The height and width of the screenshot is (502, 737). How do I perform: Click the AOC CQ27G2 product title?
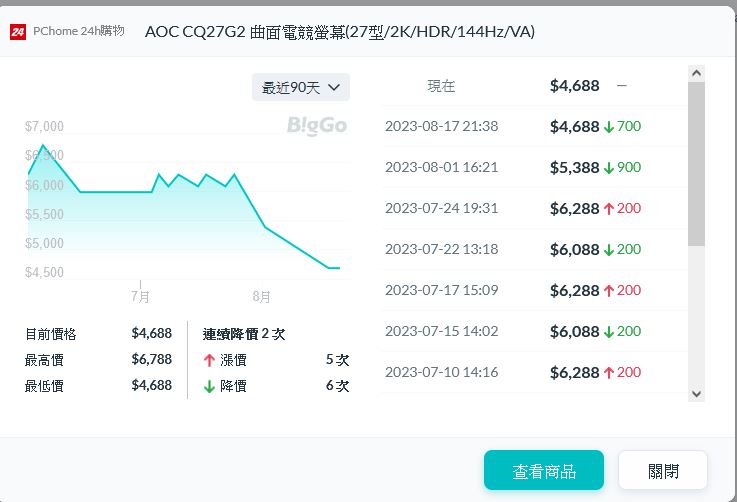pyautogui.click(x=340, y=32)
